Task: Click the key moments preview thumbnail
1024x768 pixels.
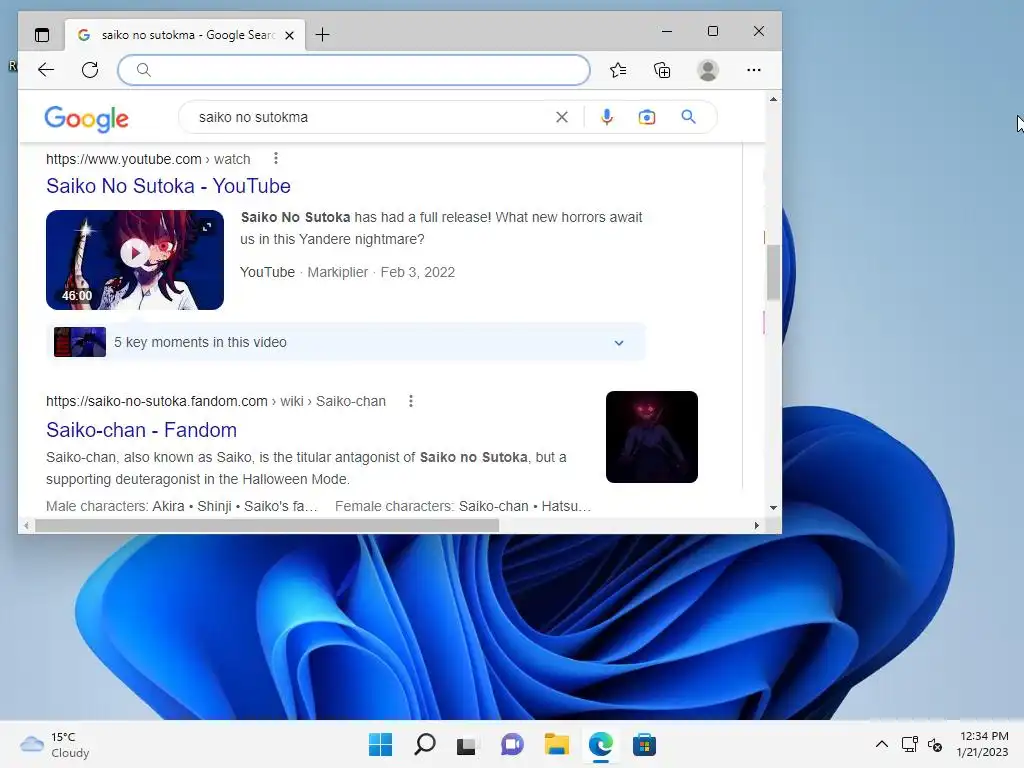Action: (80, 342)
